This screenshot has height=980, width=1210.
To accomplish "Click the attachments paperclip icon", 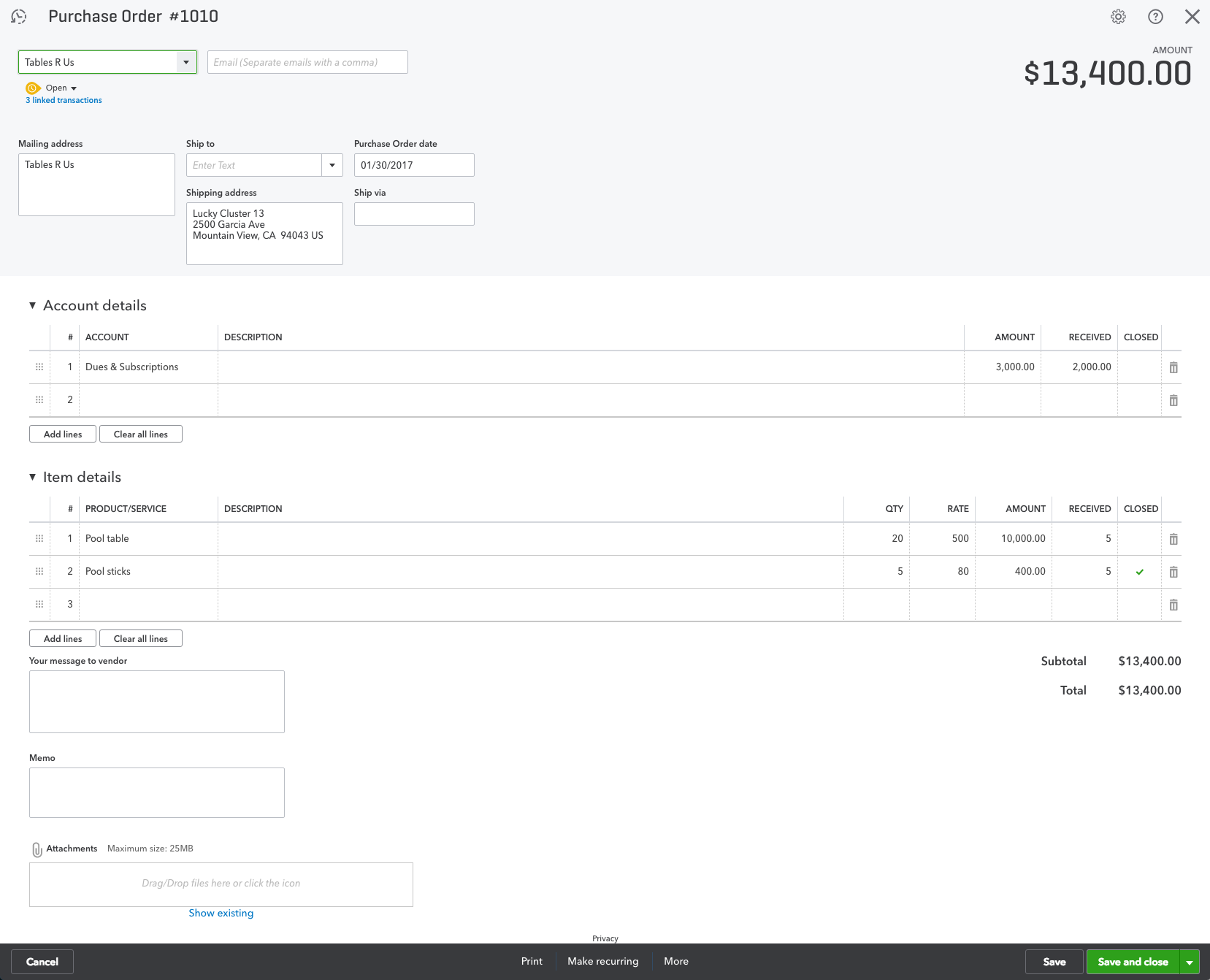I will (37, 849).
